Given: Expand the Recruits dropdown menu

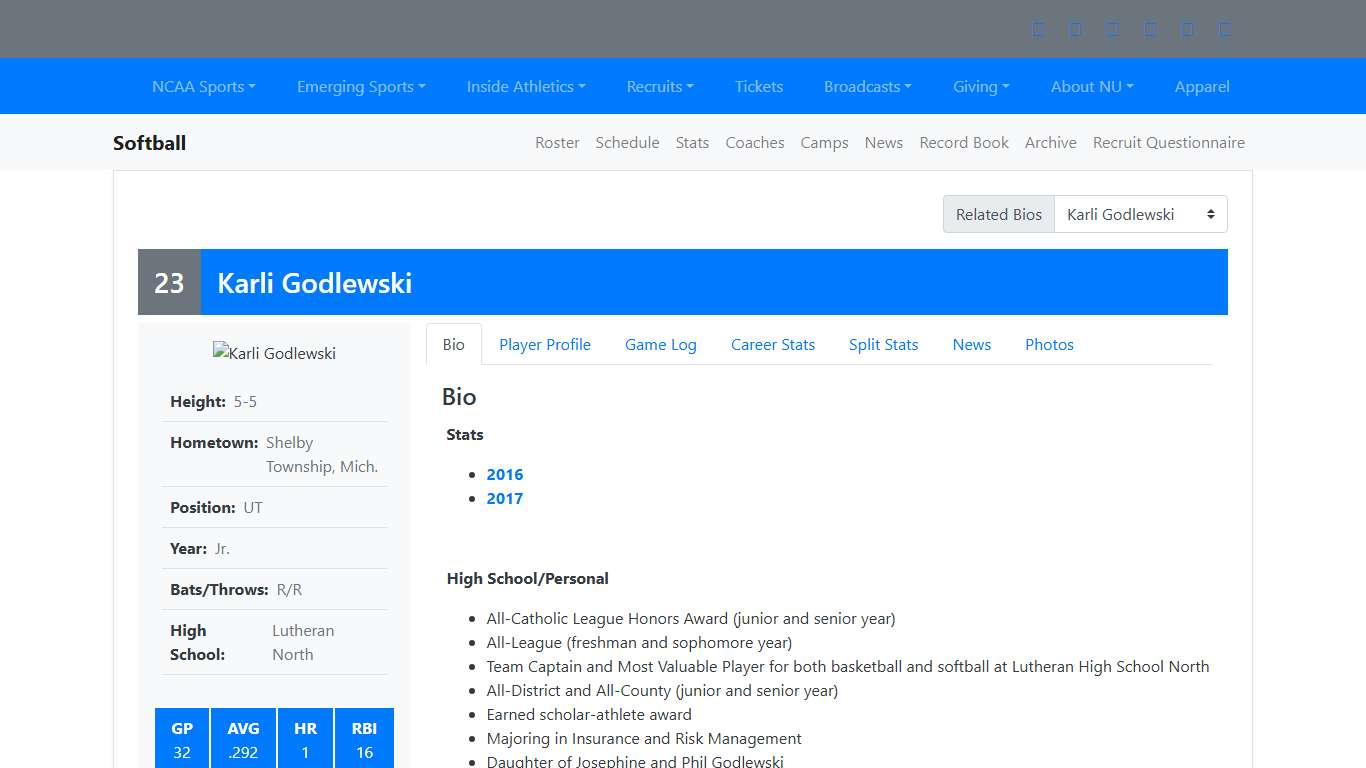Looking at the screenshot, I should pos(660,87).
